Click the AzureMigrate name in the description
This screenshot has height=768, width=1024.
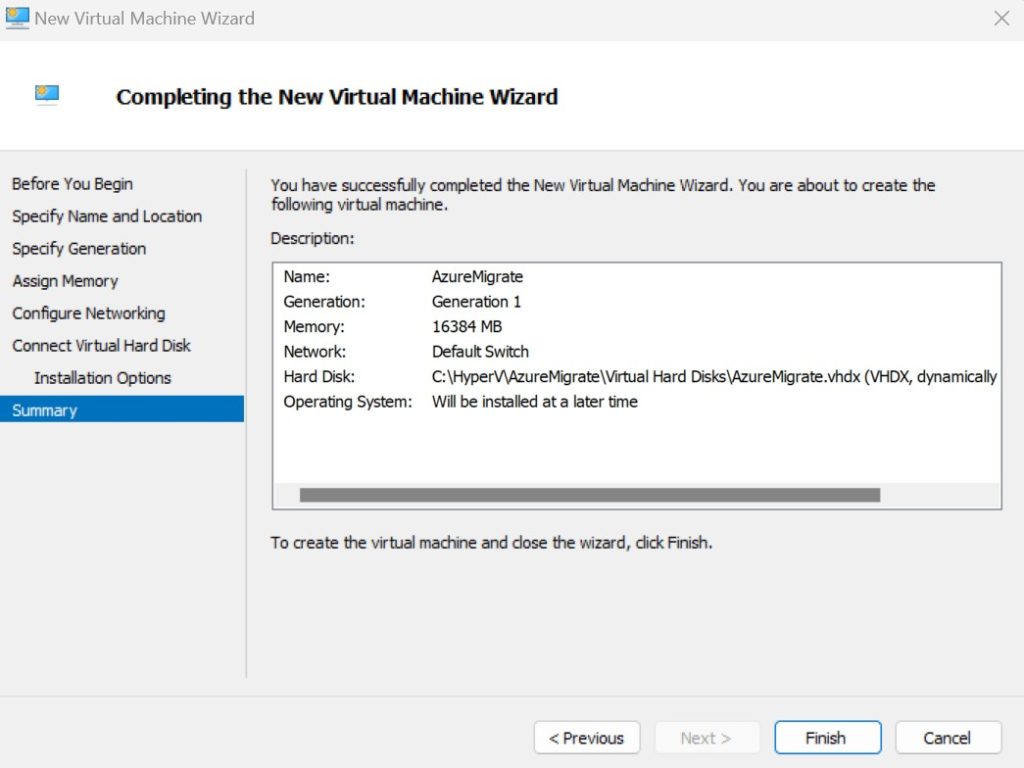tap(477, 276)
